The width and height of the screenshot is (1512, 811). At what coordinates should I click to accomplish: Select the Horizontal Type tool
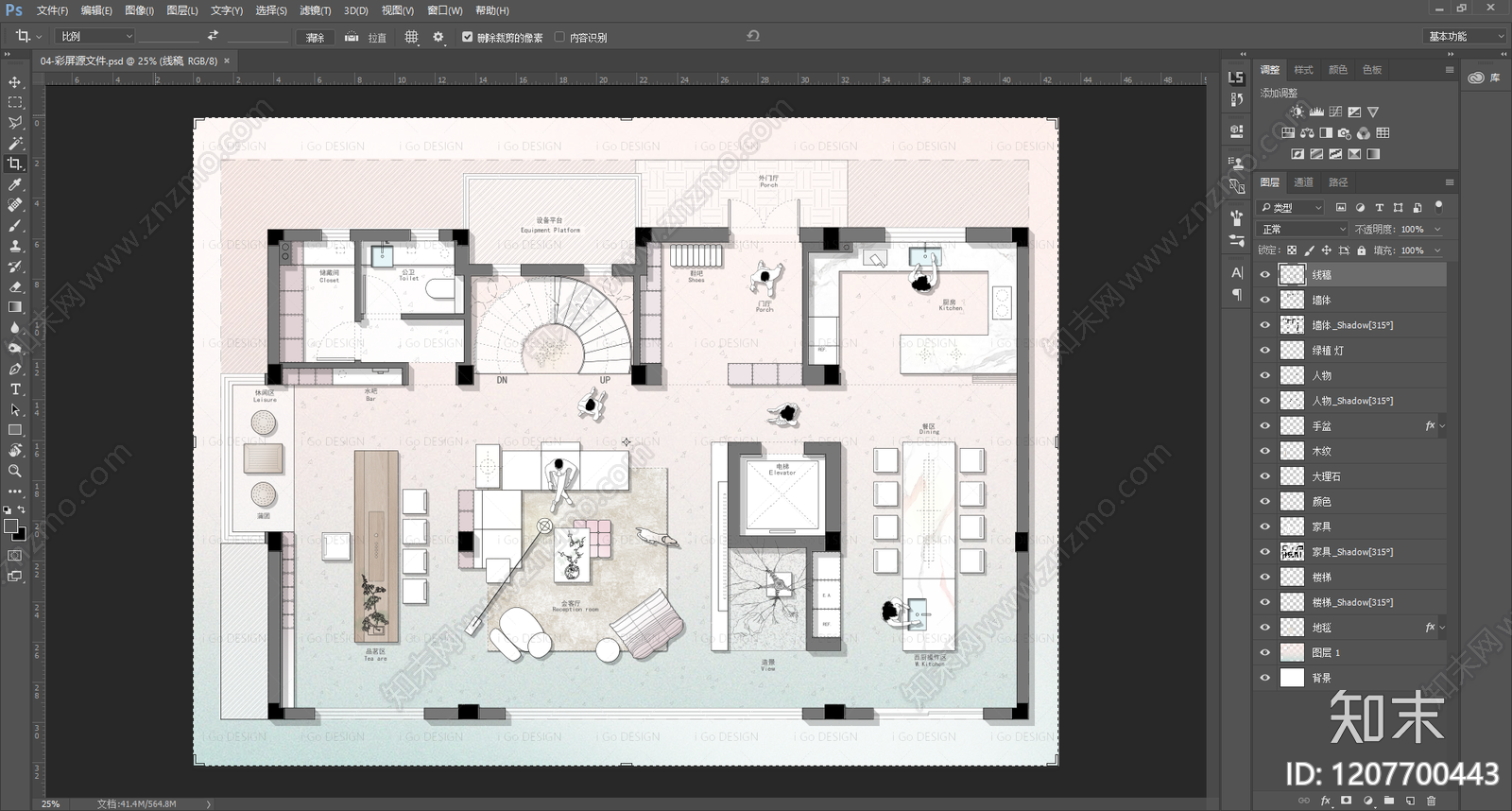tap(15, 389)
